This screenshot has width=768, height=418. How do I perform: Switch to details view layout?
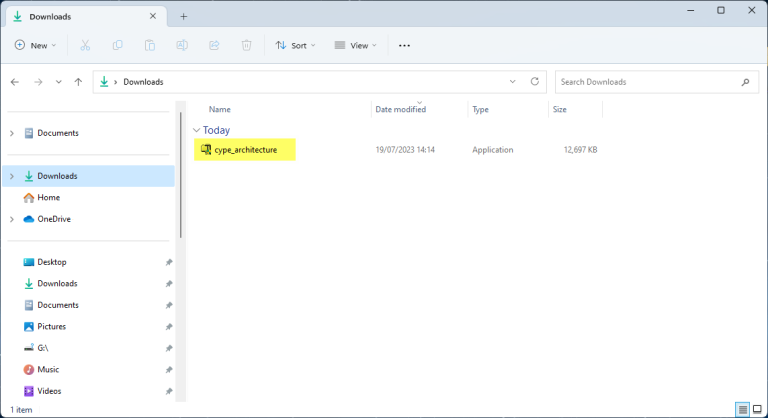pos(743,409)
